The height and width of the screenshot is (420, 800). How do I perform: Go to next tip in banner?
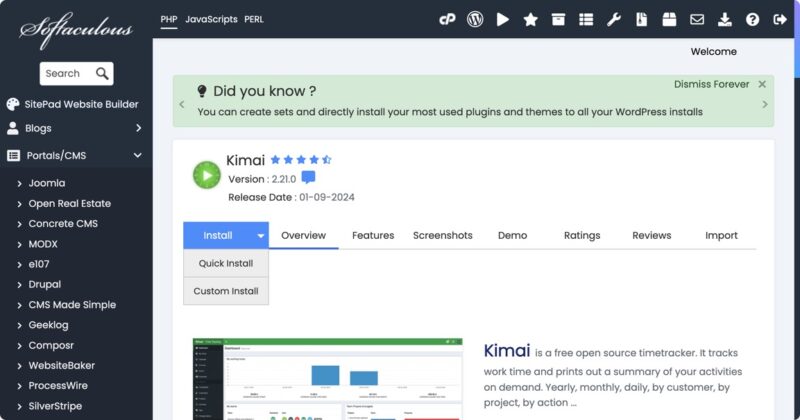[765, 104]
